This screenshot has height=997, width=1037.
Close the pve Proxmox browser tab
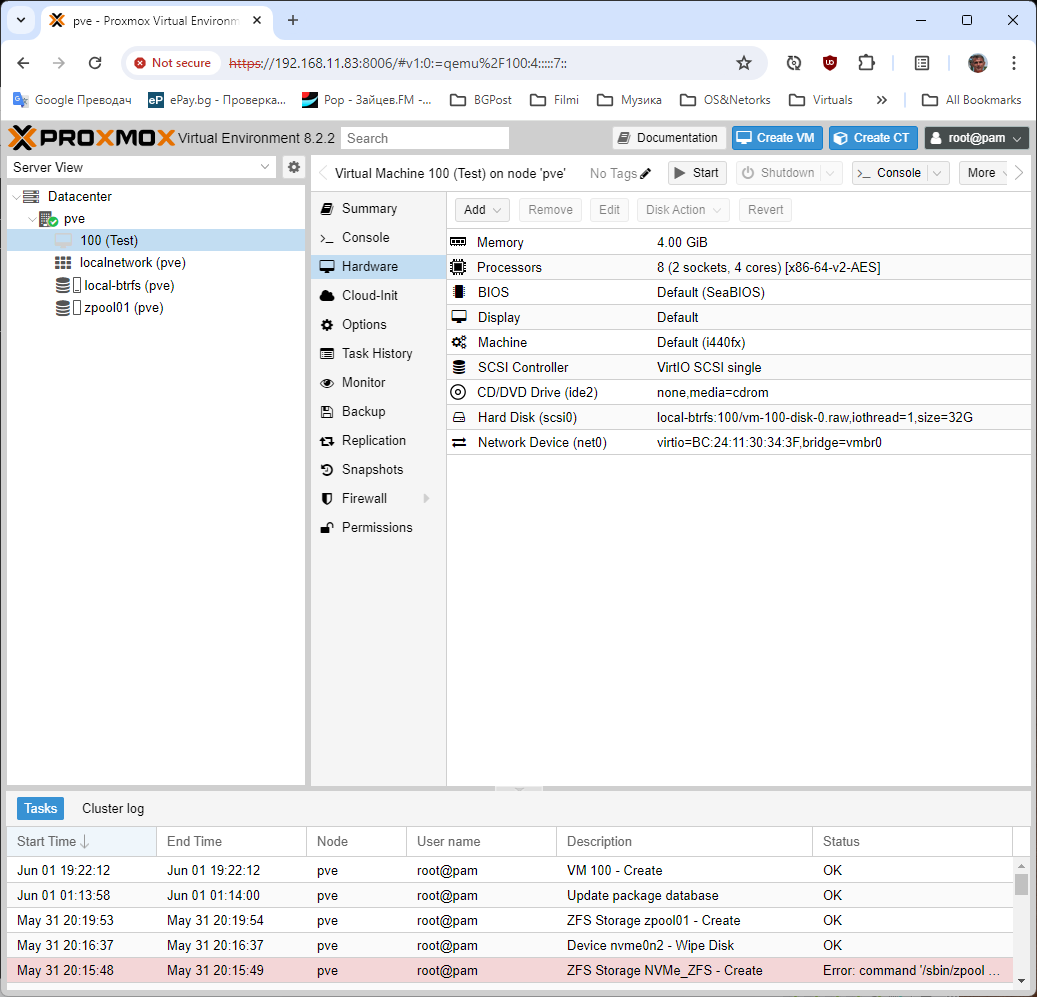coord(257,20)
